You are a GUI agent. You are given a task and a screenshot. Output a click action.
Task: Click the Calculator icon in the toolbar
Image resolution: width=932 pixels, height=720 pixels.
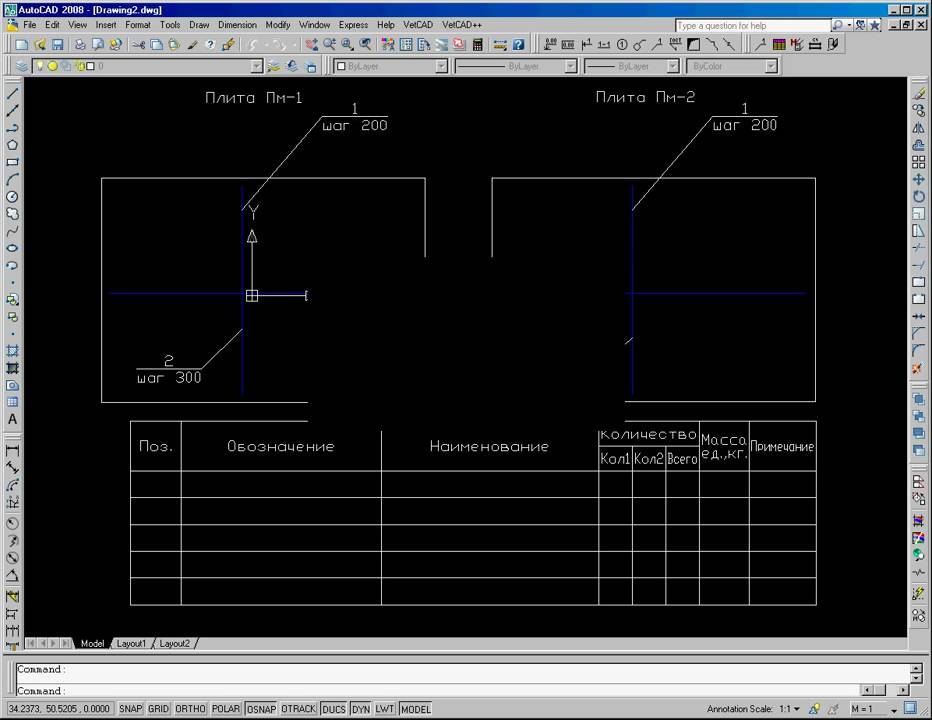(x=478, y=45)
